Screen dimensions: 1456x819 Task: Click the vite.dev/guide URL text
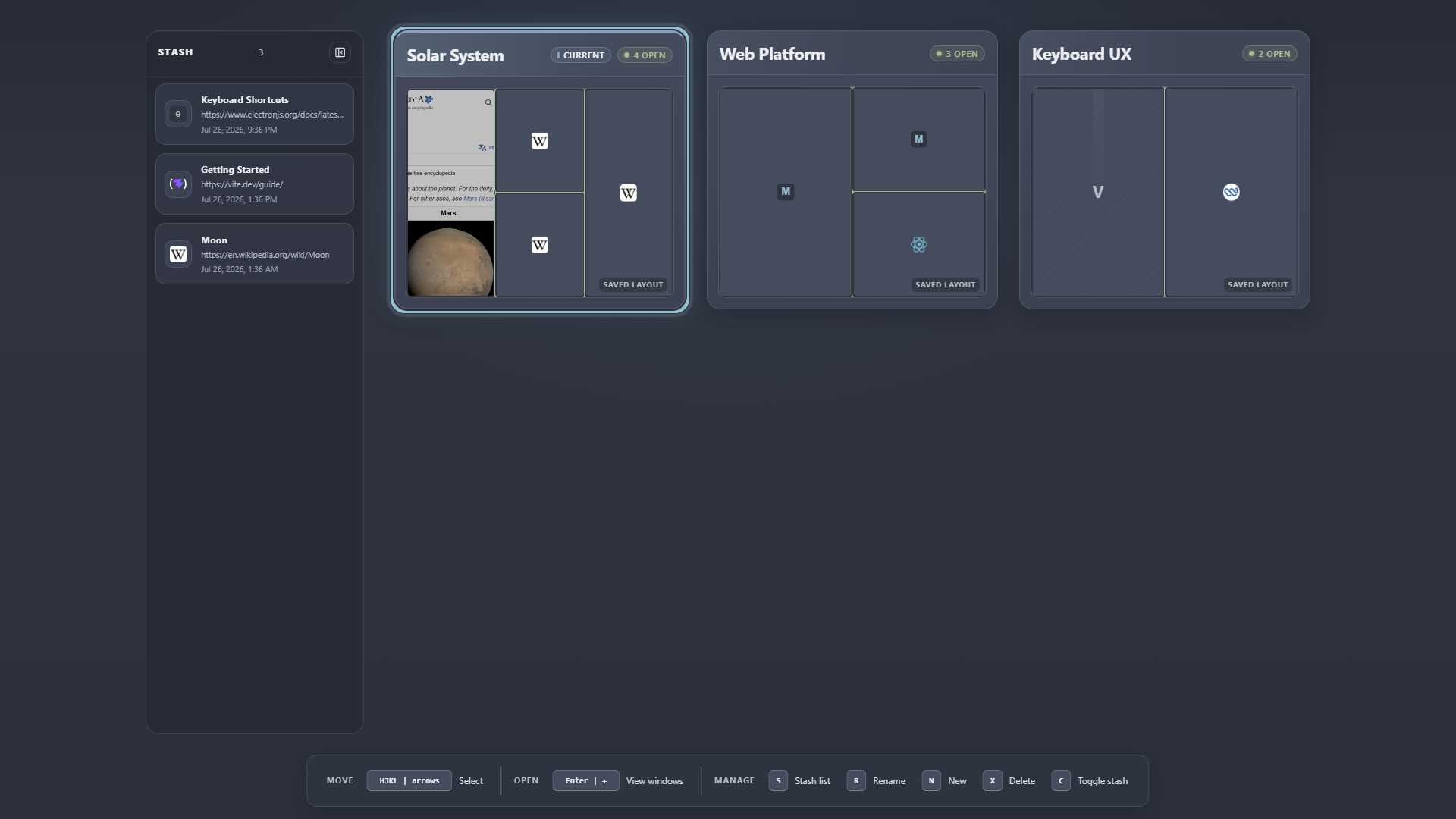242,184
